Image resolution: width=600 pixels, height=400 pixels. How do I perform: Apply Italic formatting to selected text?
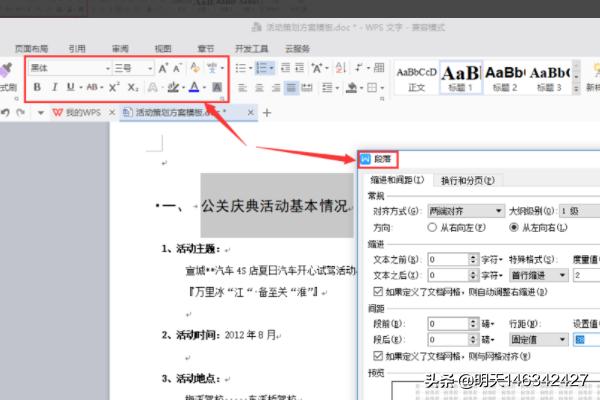54,87
